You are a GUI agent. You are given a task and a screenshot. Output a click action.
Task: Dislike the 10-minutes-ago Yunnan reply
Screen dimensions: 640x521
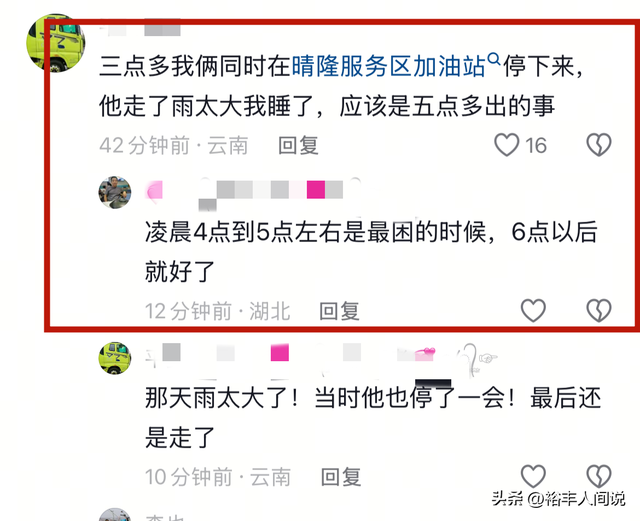pos(599,476)
